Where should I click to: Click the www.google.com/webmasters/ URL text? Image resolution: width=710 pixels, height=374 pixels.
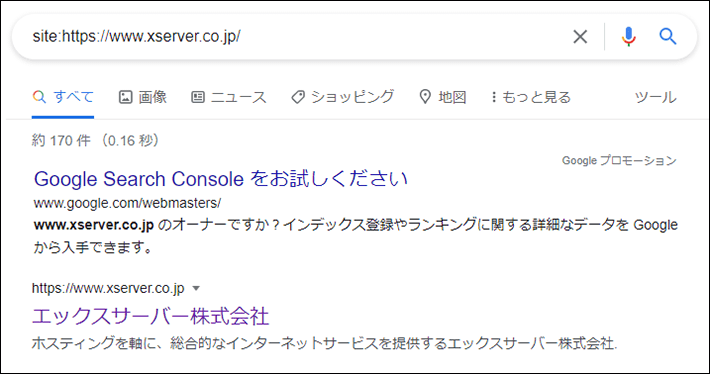(127, 203)
